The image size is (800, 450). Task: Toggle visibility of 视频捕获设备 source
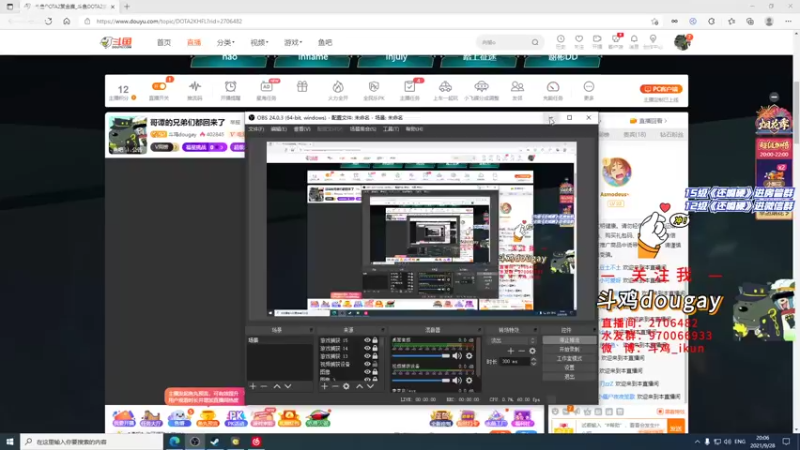pyautogui.click(x=367, y=364)
